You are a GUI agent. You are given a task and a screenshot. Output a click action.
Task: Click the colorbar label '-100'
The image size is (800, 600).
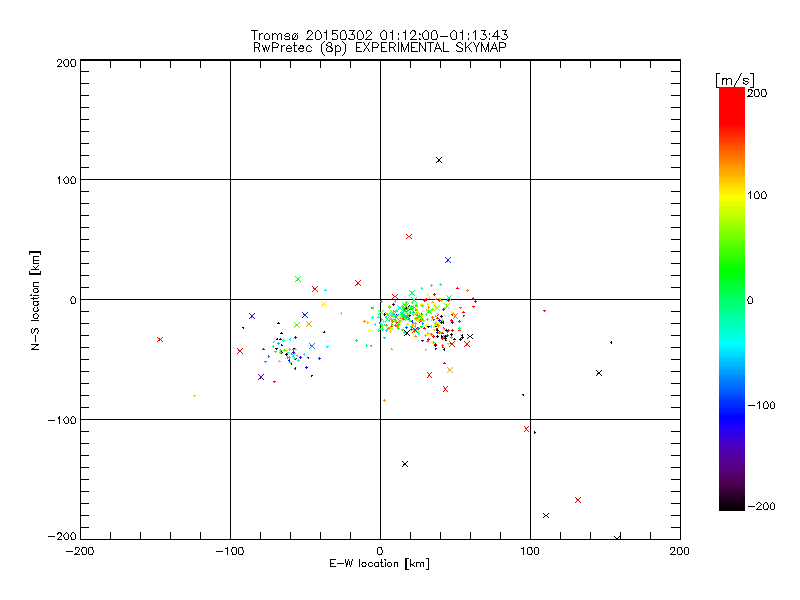[x=761, y=405]
